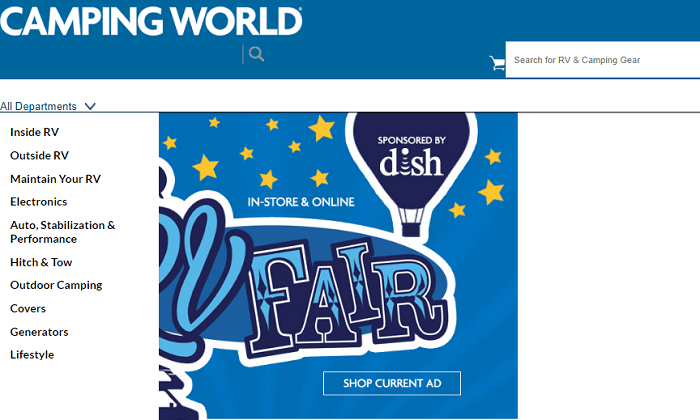This screenshot has width=700, height=420.
Task: Click the Fair promotional banner image
Action: tap(338, 266)
